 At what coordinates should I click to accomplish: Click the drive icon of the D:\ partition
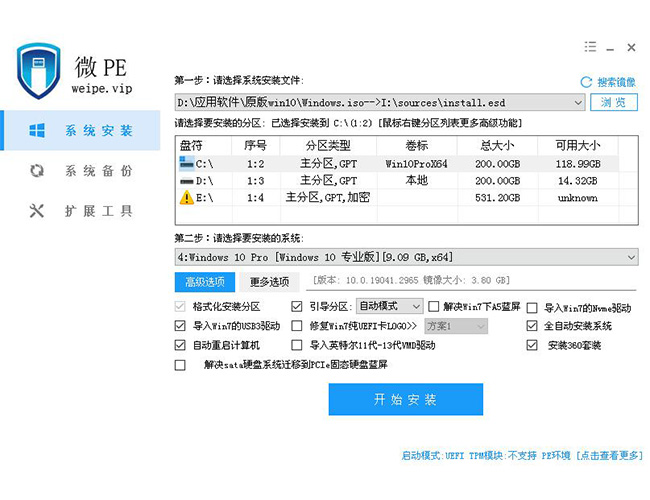coord(185,180)
